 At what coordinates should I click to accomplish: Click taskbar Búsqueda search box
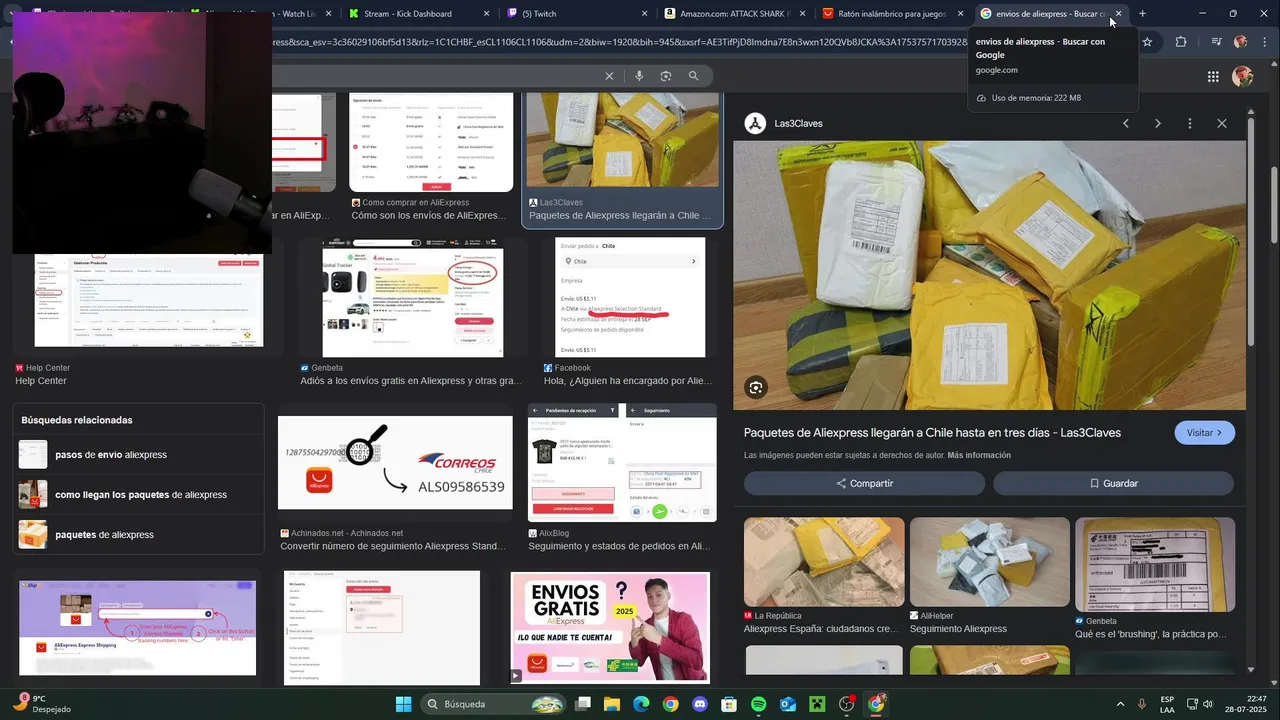[x=494, y=704]
